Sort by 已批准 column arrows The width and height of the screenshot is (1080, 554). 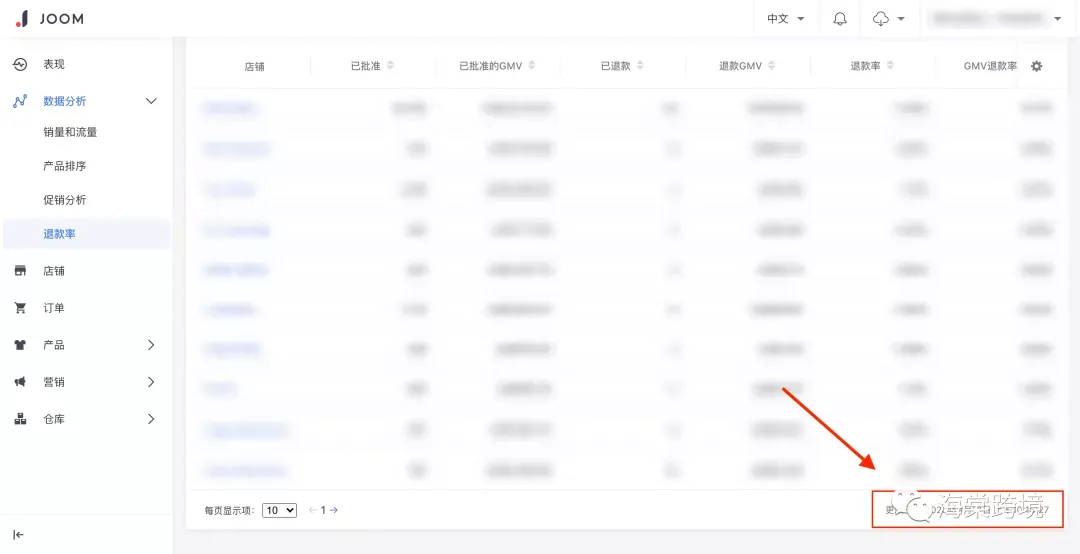[x=391, y=65]
